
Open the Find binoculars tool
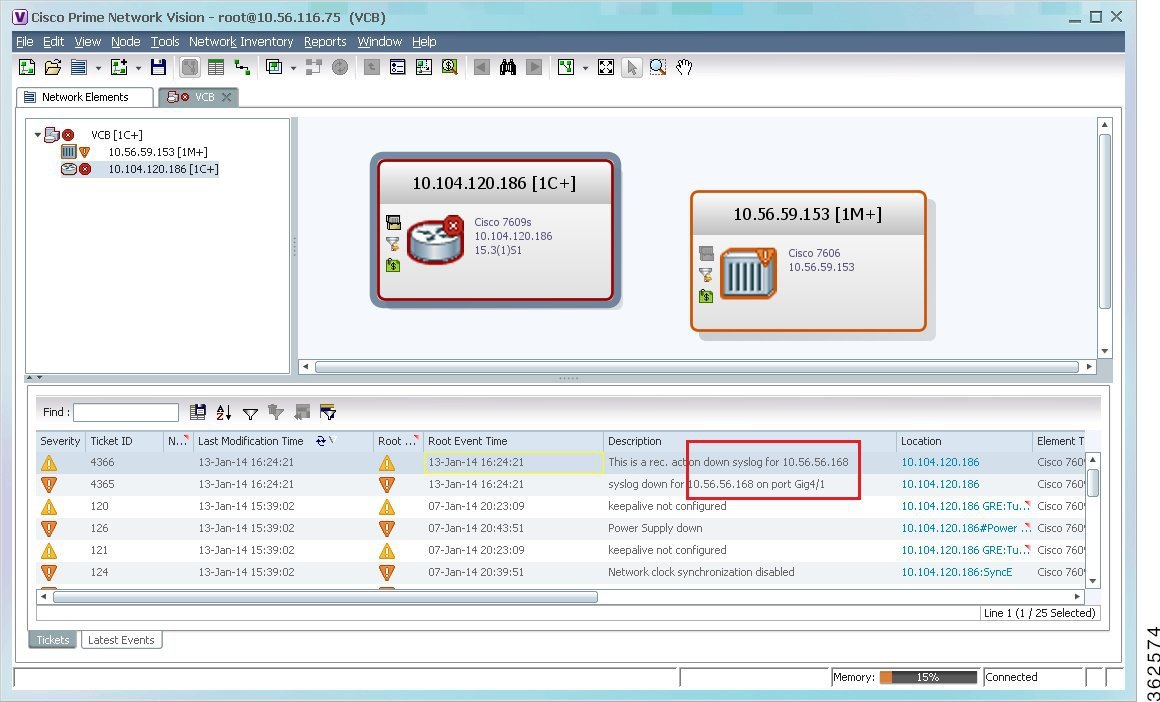pyautogui.click(x=507, y=67)
